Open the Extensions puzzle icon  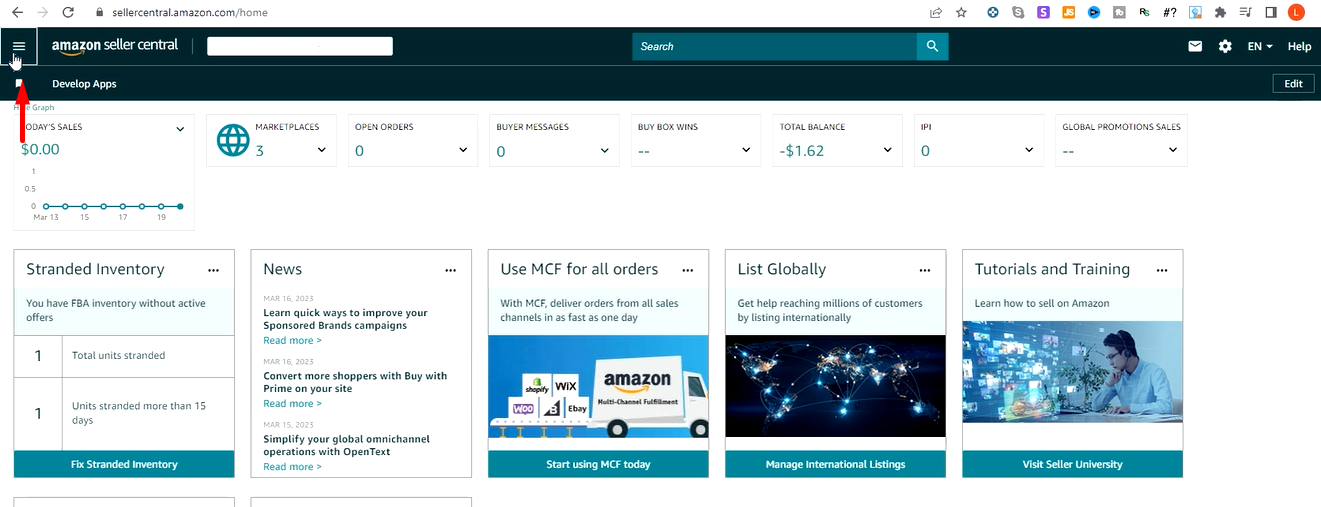pyautogui.click(x=1220, y=13)
